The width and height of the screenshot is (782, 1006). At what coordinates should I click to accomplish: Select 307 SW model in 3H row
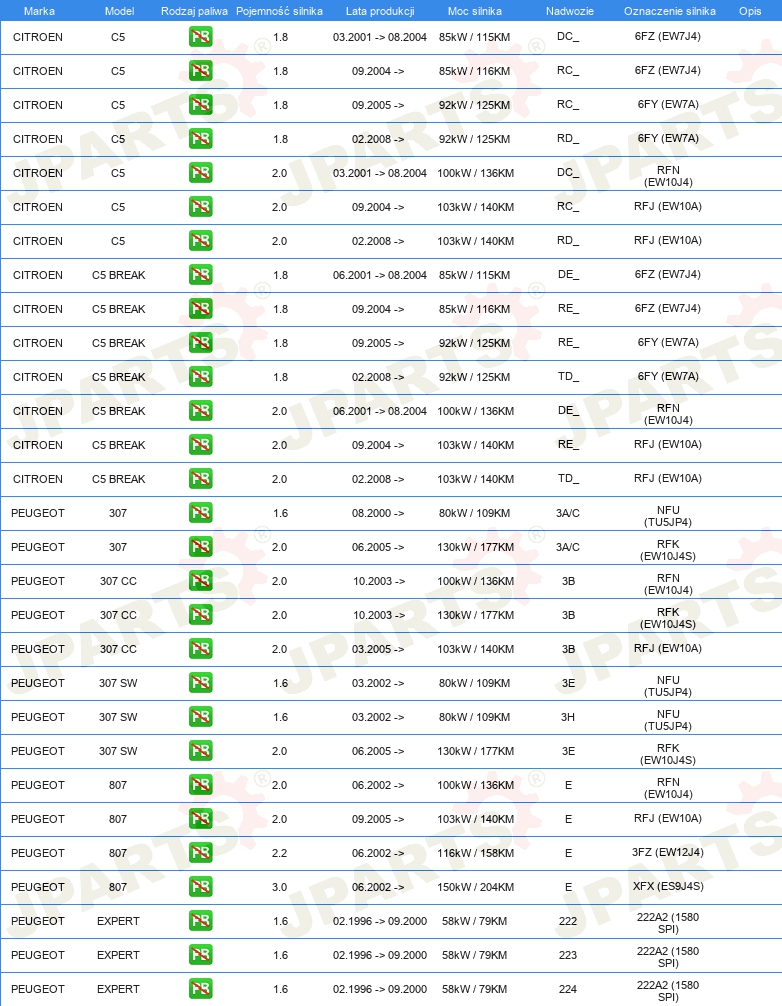point(118,717)
